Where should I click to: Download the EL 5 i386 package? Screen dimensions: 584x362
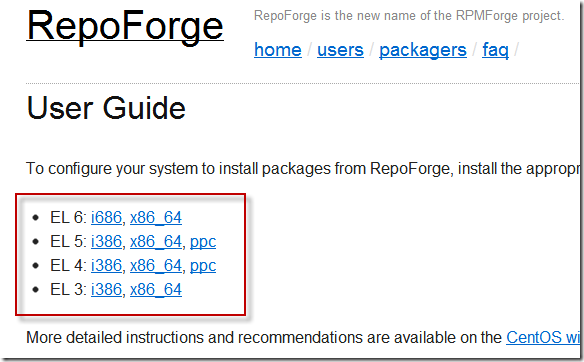(107, 241)
